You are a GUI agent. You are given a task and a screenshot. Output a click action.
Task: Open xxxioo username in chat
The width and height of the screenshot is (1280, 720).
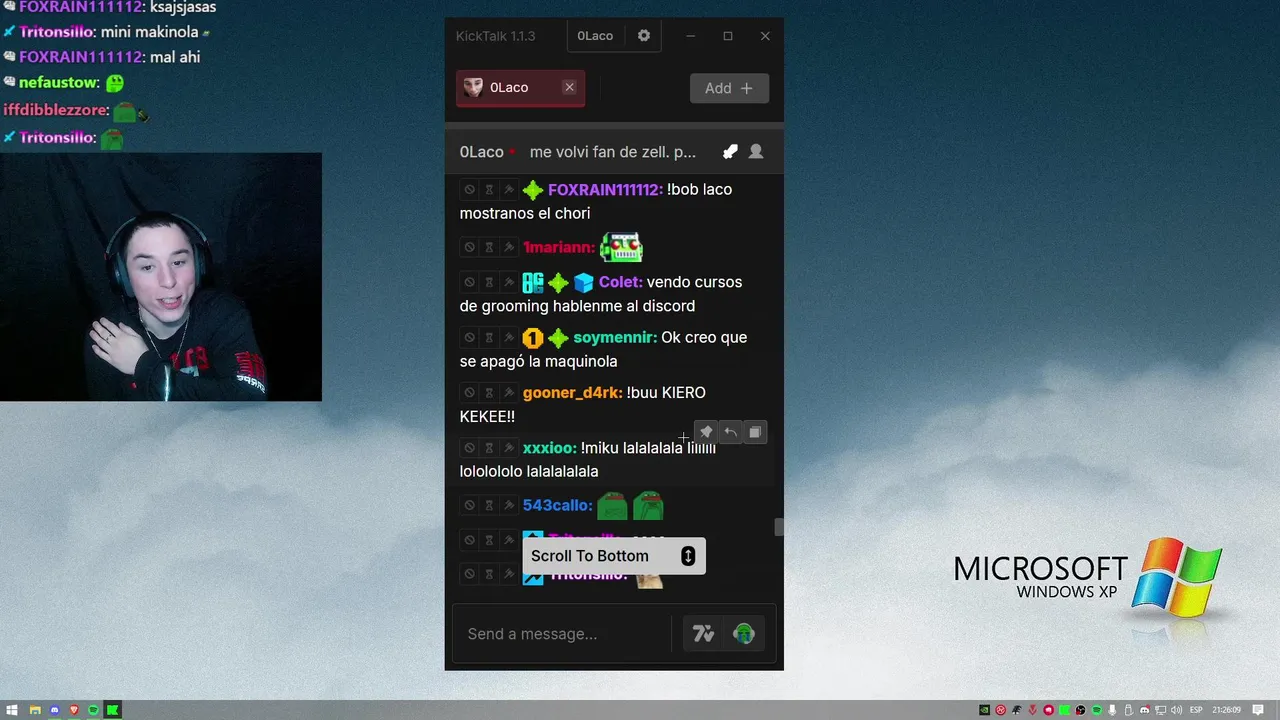coord(549,448)
